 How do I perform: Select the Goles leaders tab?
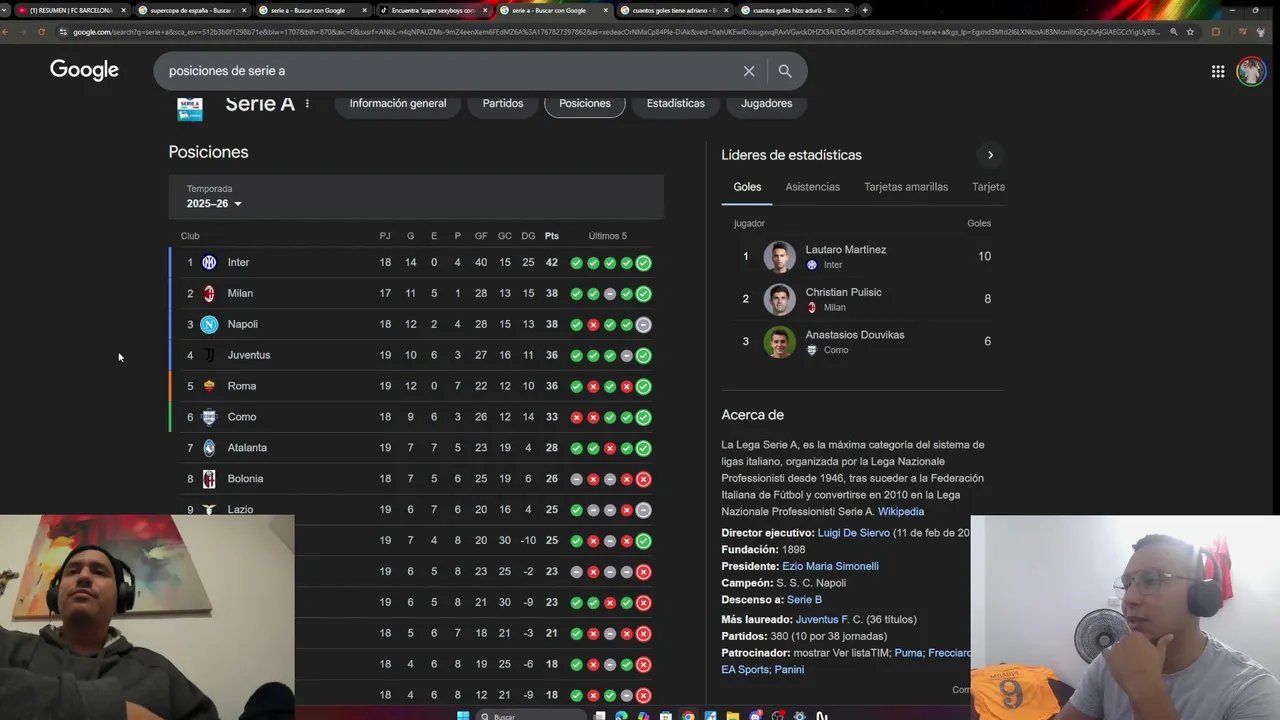click(747, 187)
